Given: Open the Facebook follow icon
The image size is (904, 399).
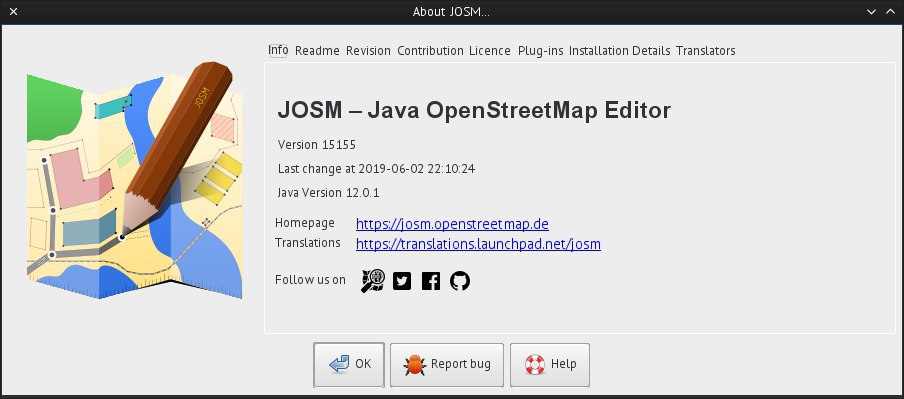Looking at the screenshot, I should (x=431, y=281).
